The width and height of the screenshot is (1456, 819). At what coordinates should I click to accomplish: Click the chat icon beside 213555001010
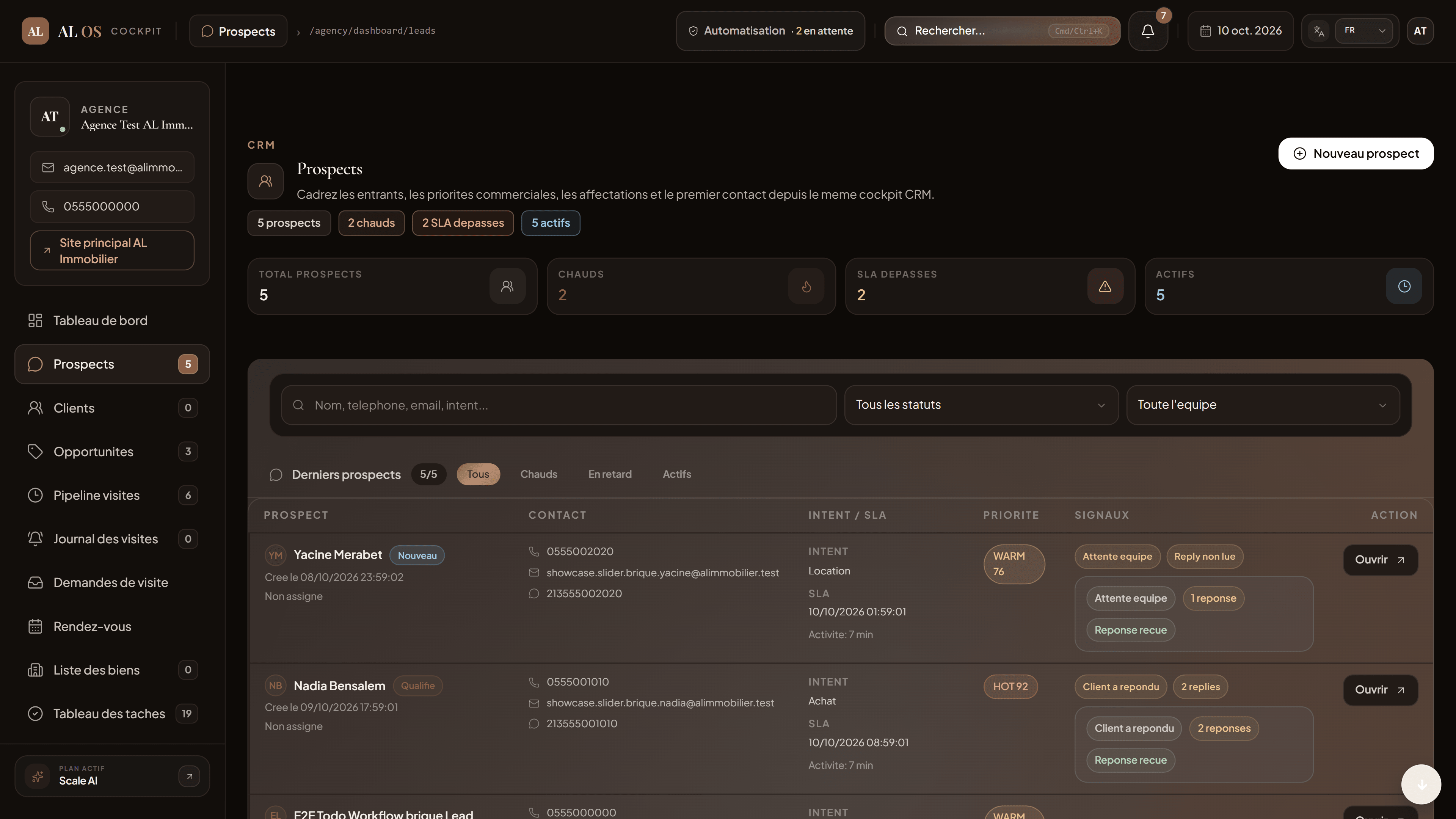pos(533,723)
